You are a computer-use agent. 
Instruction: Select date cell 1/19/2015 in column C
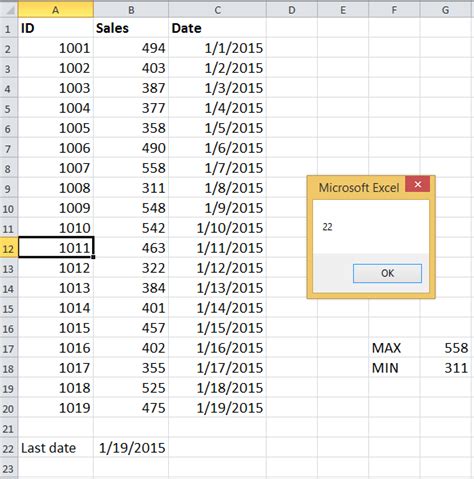(218, 408)
